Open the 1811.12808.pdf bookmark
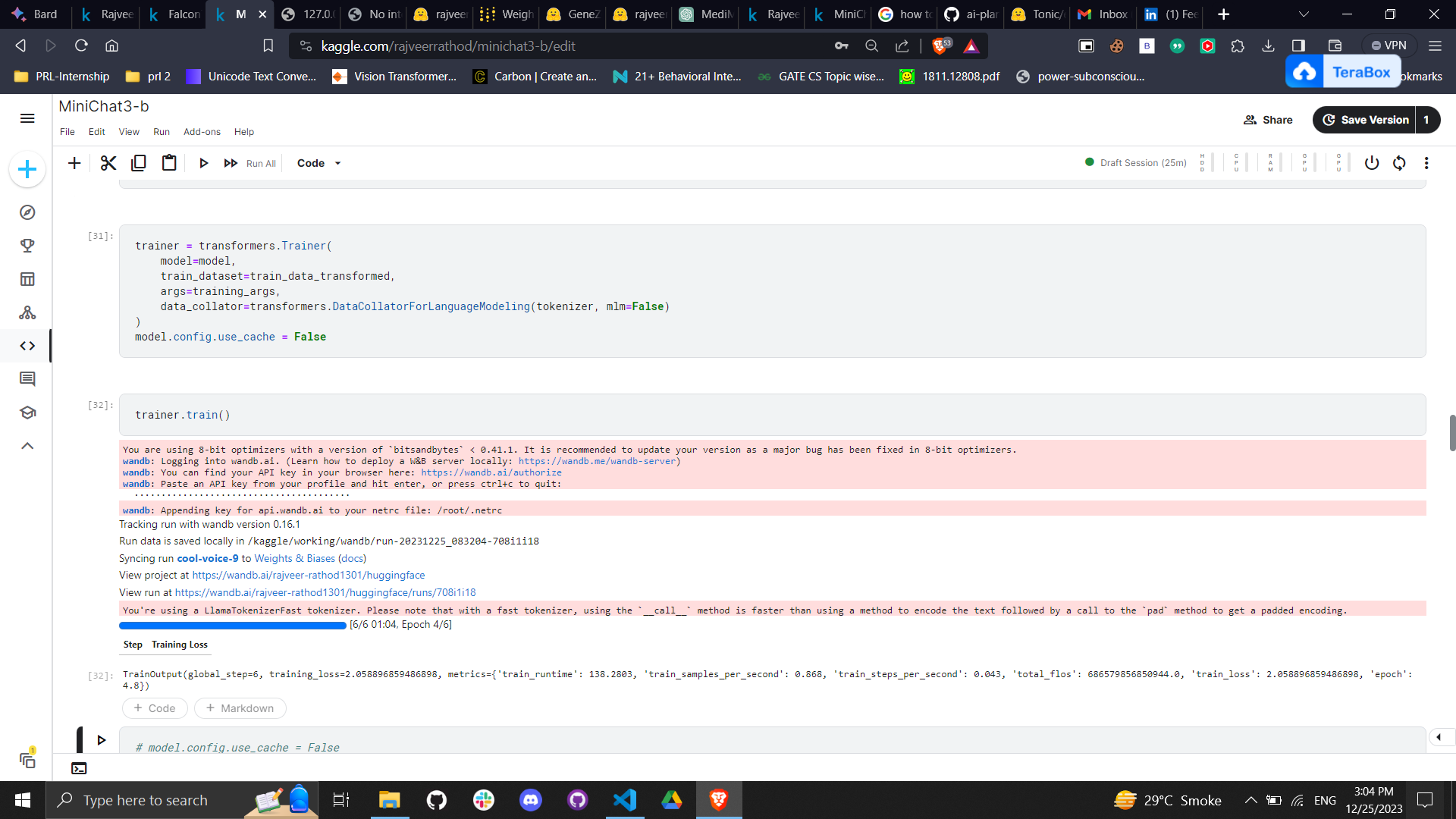Image resolution: width=1456 pixels, height=819 pixels. click(949, 77)
